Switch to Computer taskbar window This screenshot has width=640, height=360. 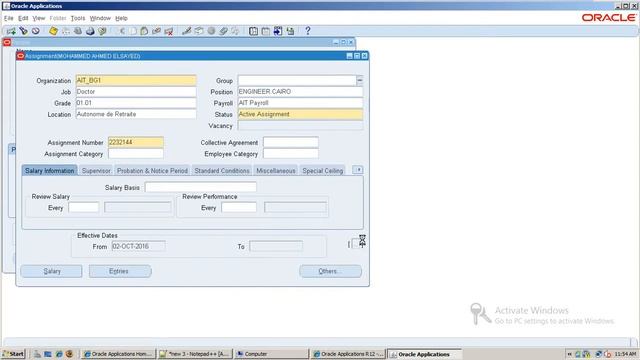tap(271, 354)
